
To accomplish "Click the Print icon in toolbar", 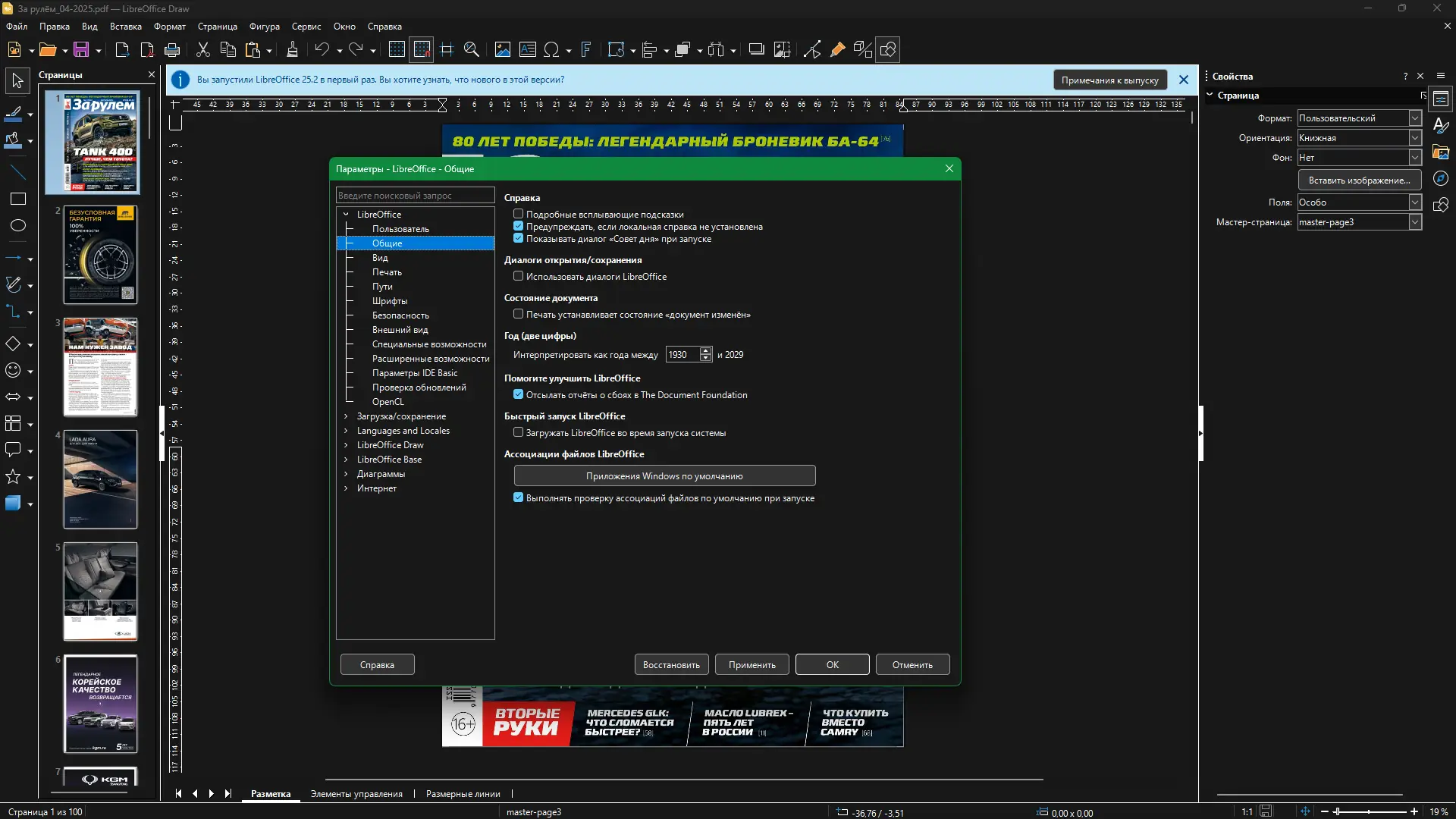I will (x=172, y=50).
